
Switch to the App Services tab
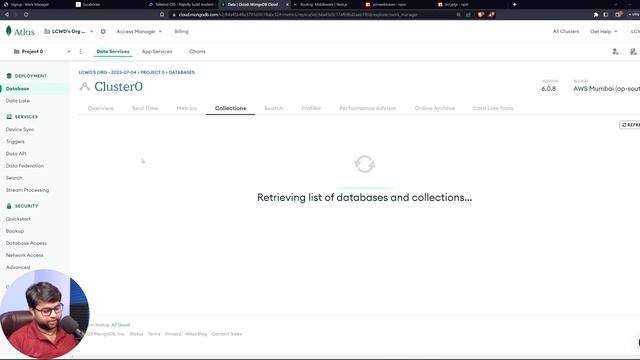click(x=157, y=51)
